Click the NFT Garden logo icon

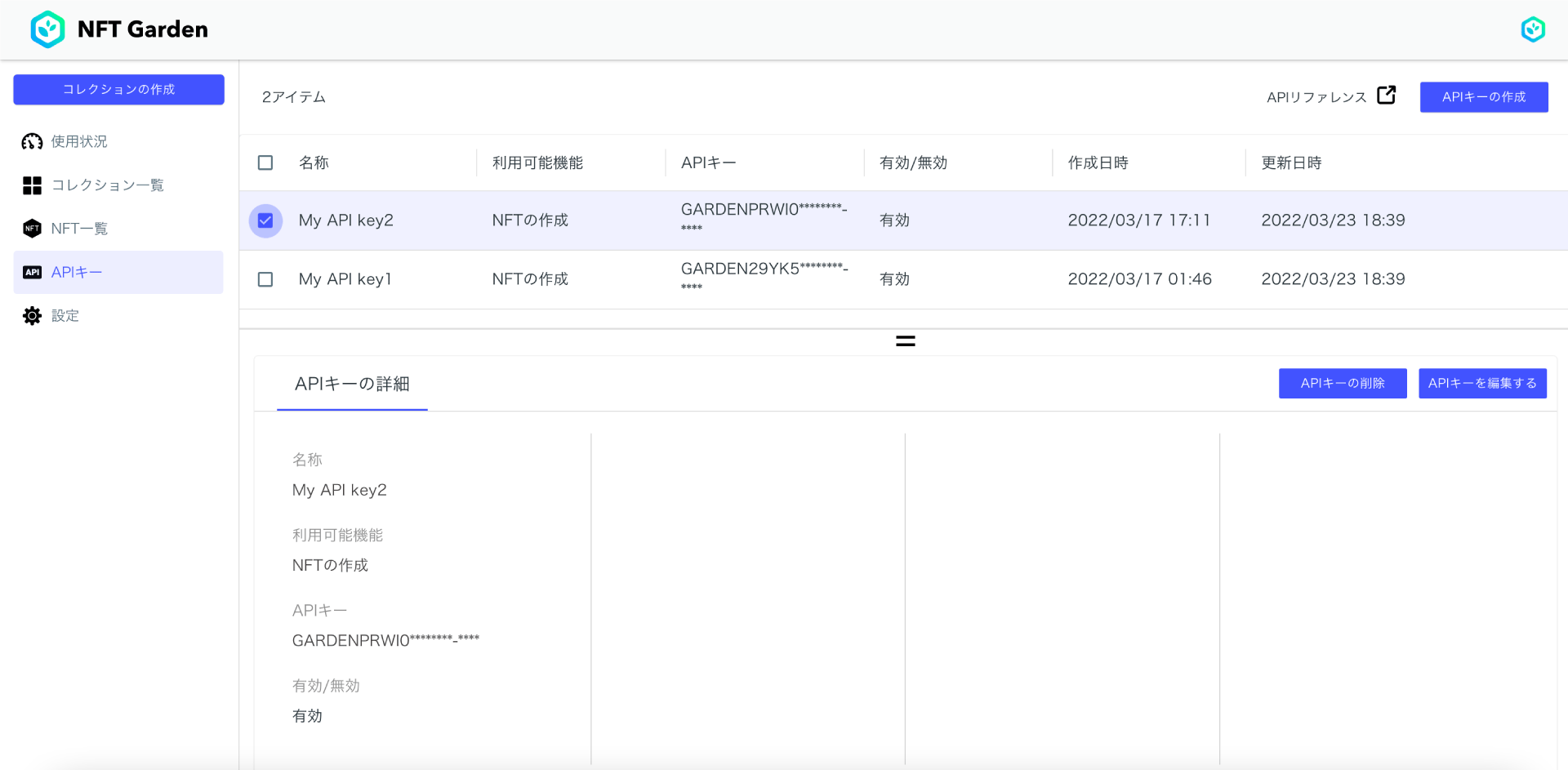[x=47, y=29]
